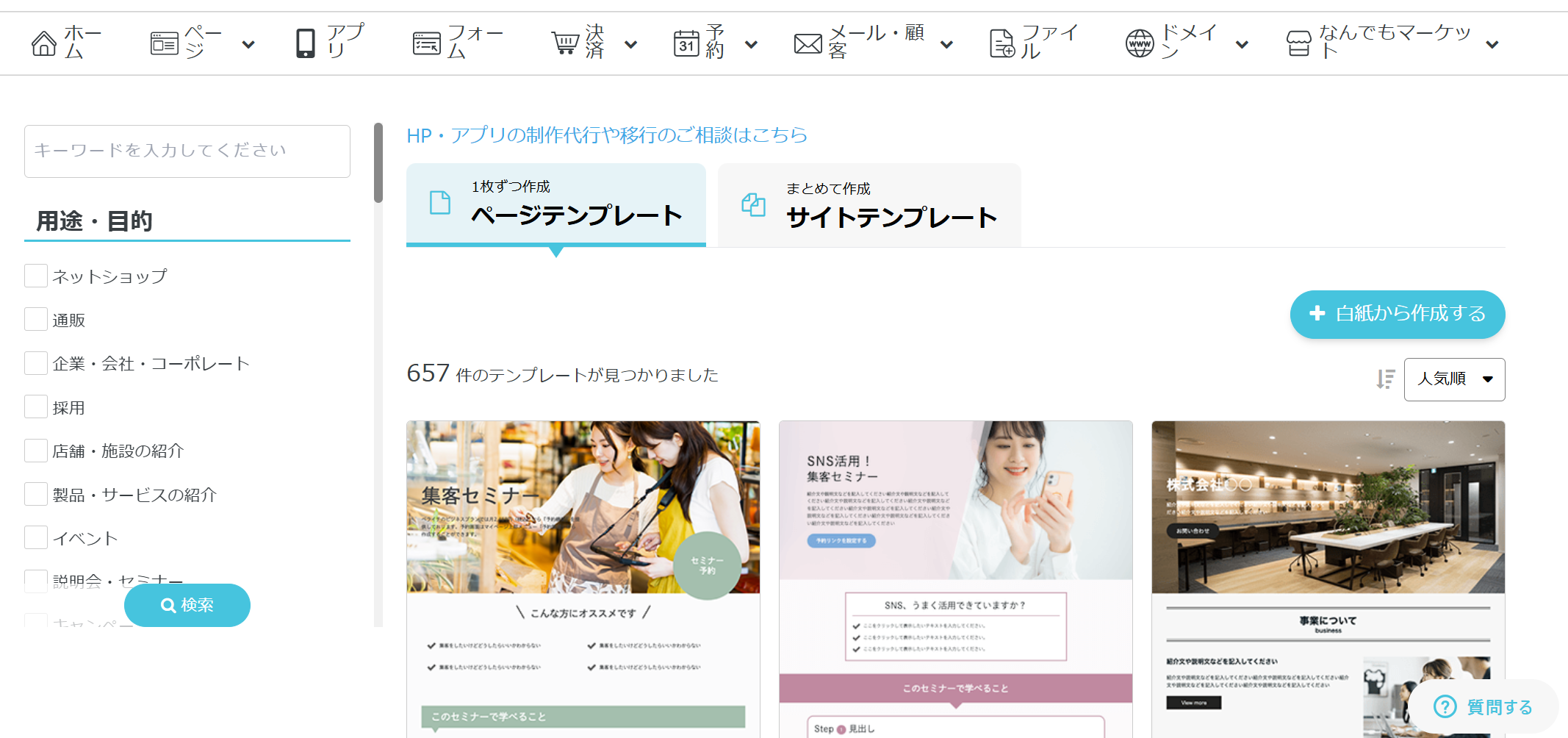The height and width of the screenshot is (738, 1568).
Task: Click the calendar reservation icon
Action: pos(686,43)
